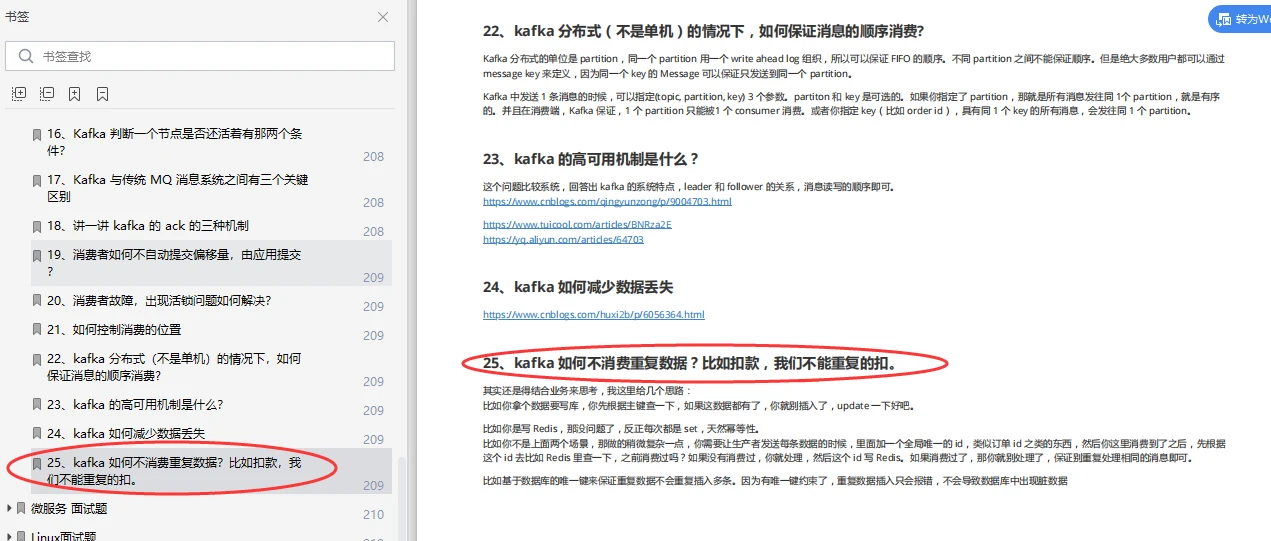
Task: Click page number 209 beside bookmark 21
Action: coord(373,336)
